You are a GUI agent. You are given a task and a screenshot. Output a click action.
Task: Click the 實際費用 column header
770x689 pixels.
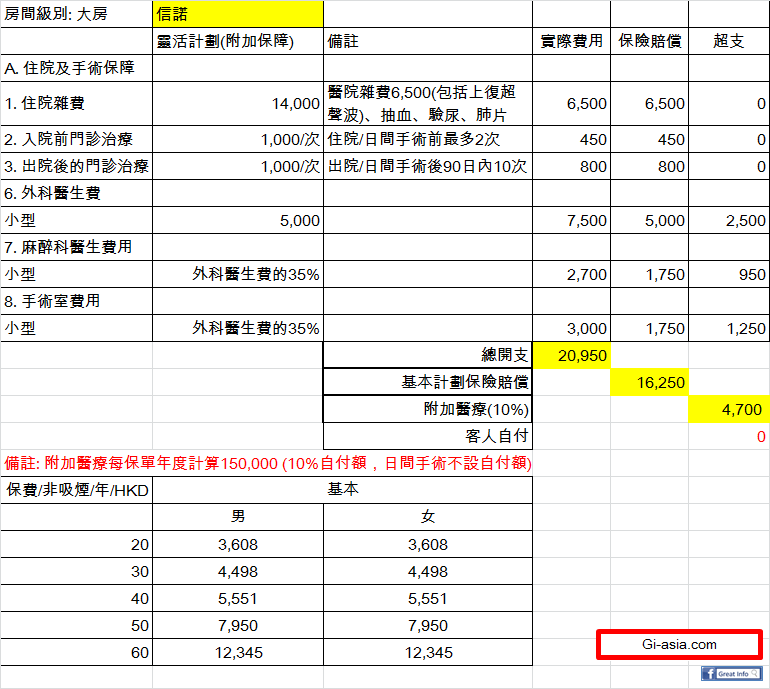coord(571,41)
